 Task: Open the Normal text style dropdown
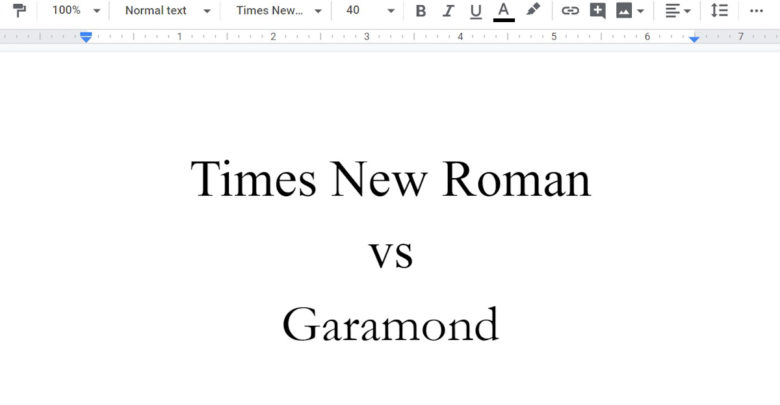pos(168,10)
